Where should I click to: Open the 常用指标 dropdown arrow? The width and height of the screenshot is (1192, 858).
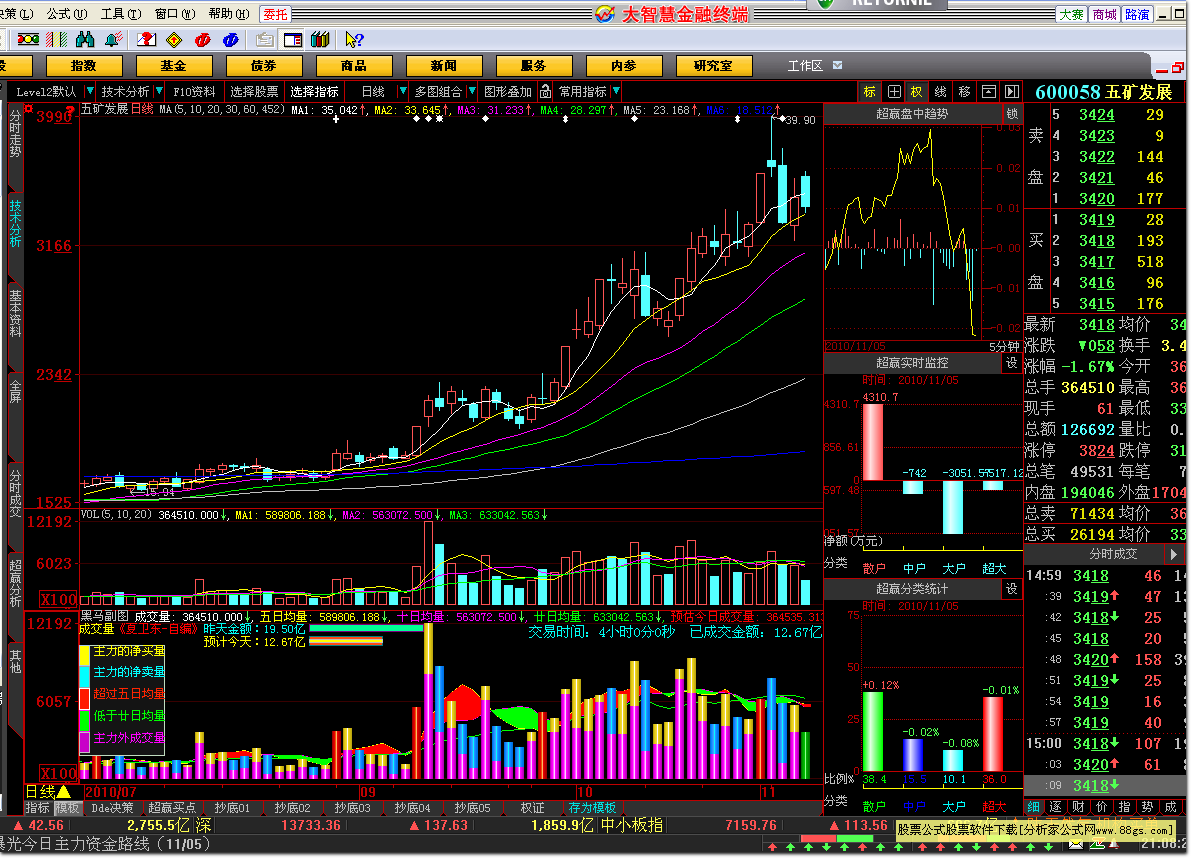616,92
